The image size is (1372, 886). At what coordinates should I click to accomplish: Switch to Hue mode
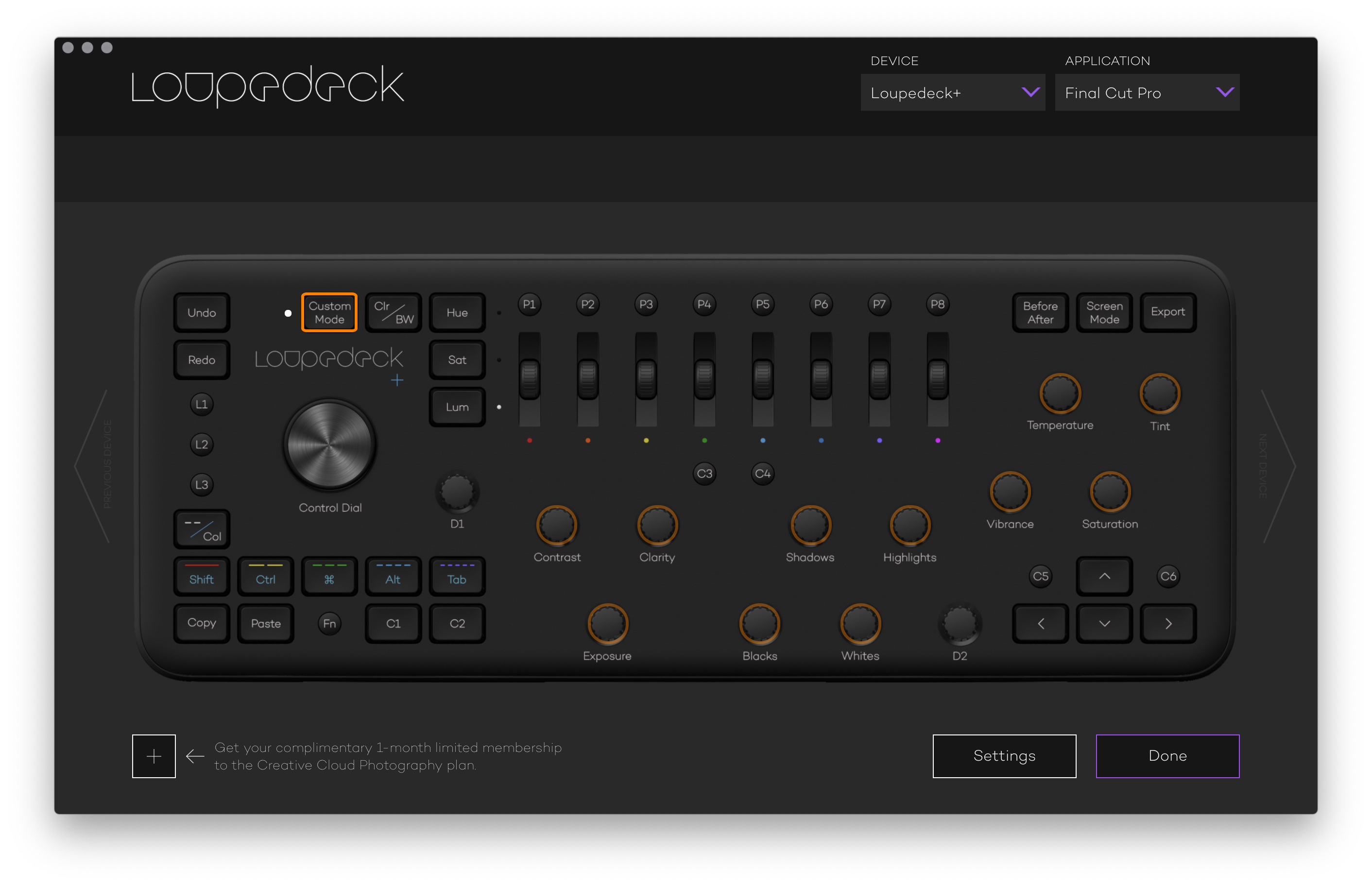pos(457,312)
